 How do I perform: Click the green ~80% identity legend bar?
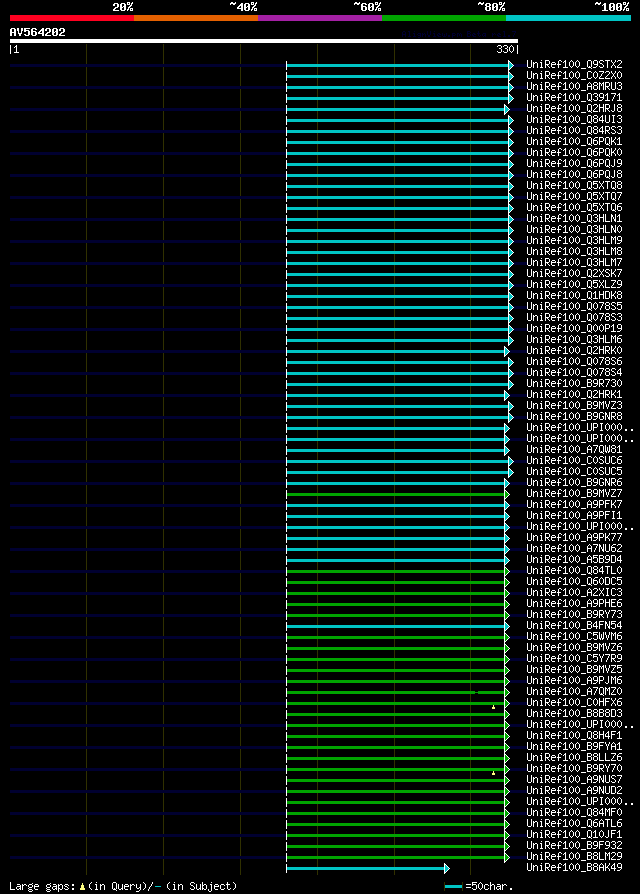tap(444, 18)
